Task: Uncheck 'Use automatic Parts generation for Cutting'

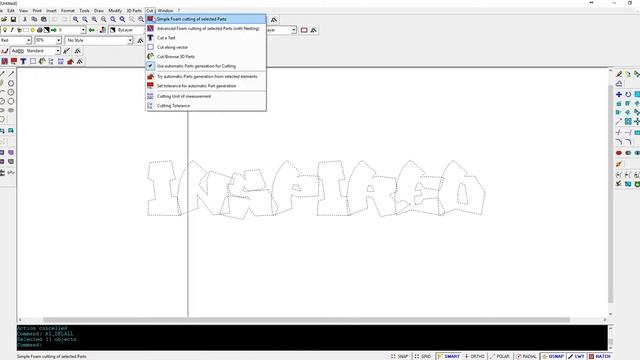Action: click(x=206, y=66)
